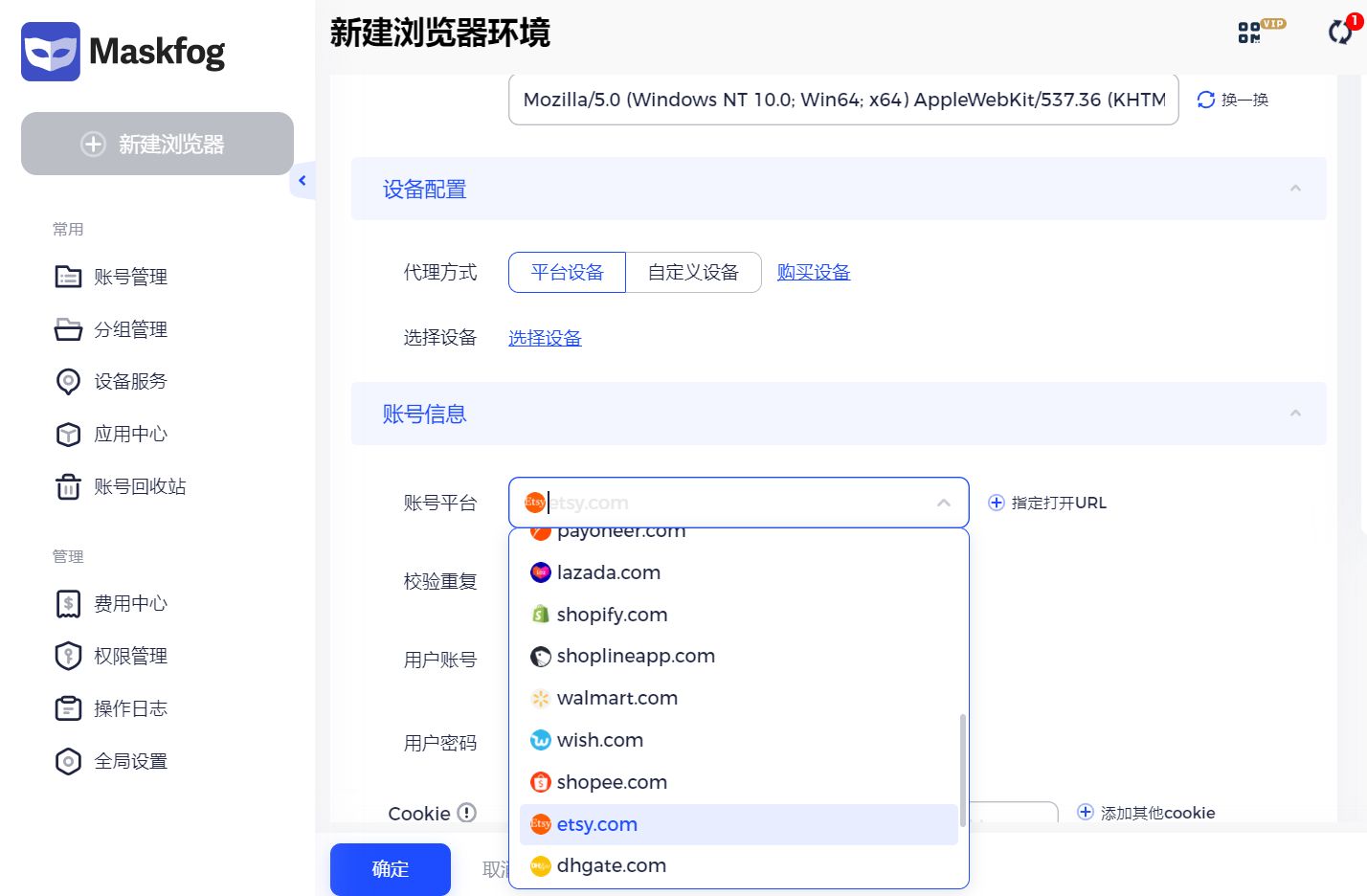
Task: Click the shopee bag icon in list
Action: click(541, 782)
